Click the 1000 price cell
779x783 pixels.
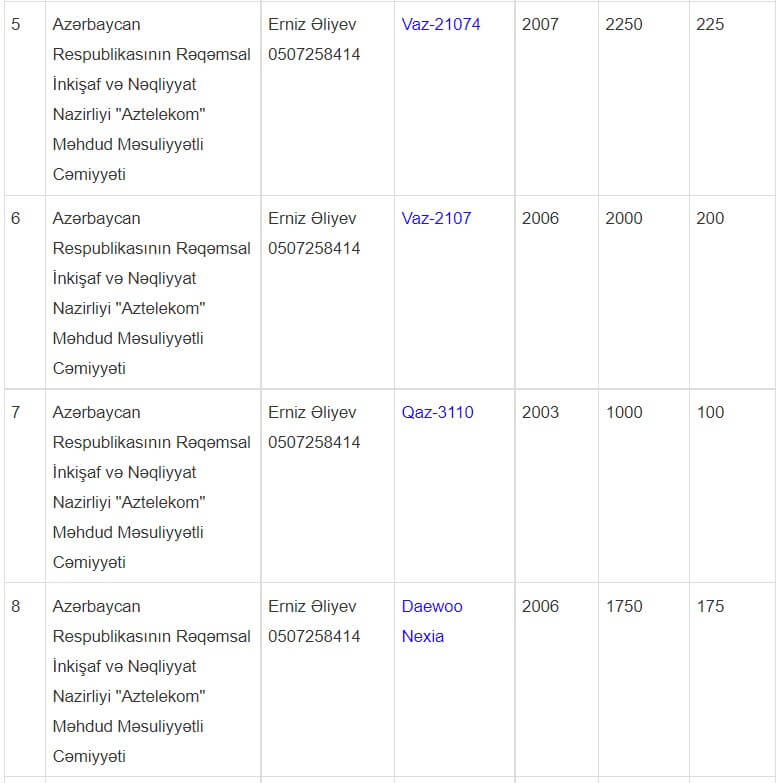pos(624,412)
